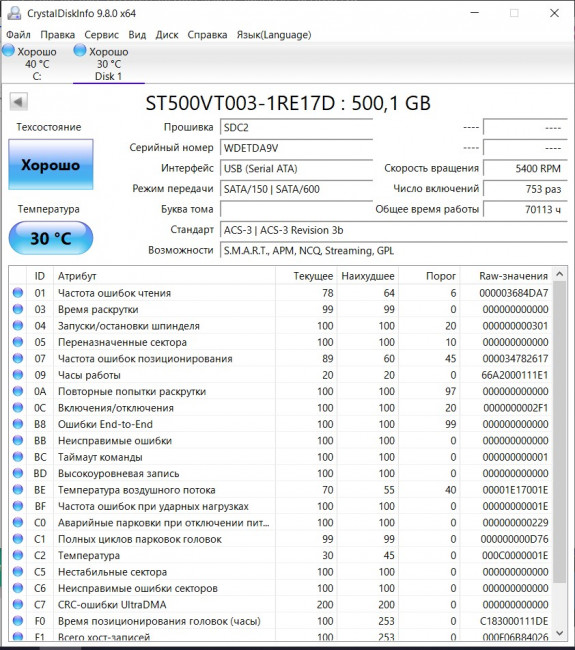Select the row Температура воздушного потока
Viewport: 575px width, 650px height.
coord(281,490)
